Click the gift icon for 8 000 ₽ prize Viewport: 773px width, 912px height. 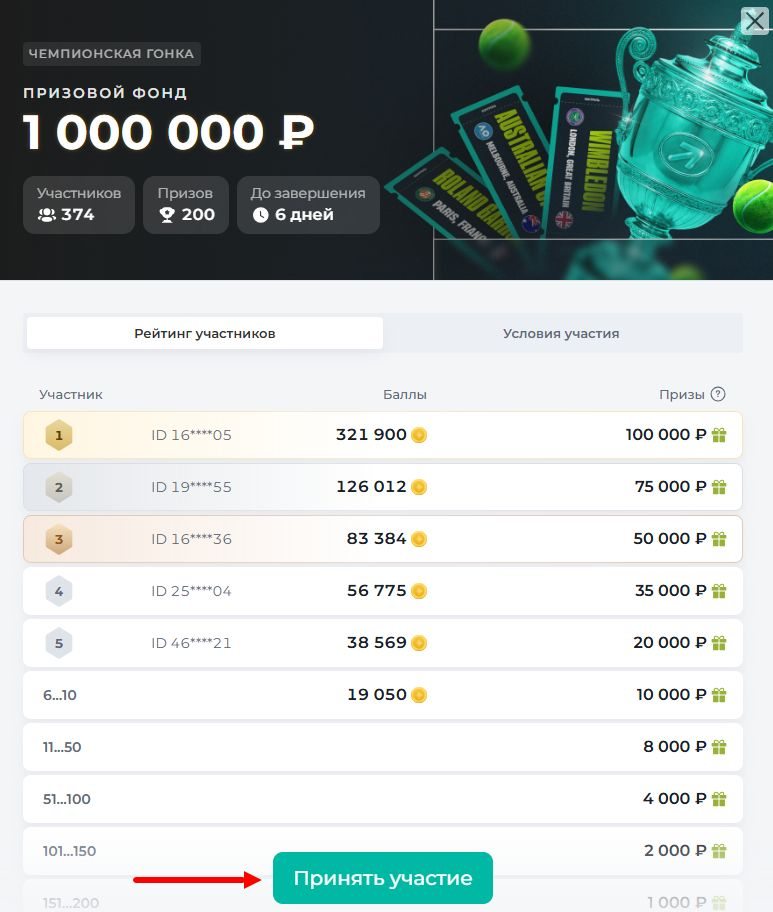coord(719,747)
